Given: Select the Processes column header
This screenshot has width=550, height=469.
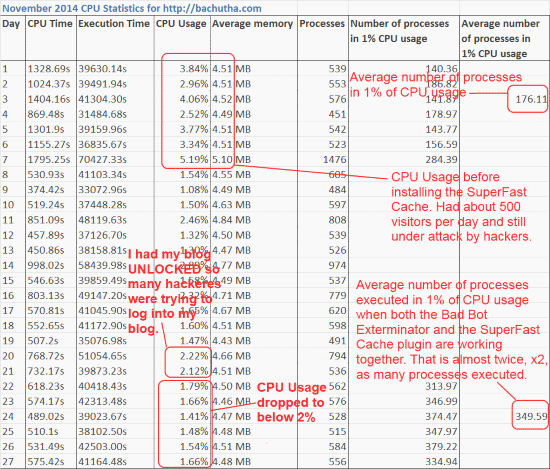Looking at the screenshot, I should 322,24.
